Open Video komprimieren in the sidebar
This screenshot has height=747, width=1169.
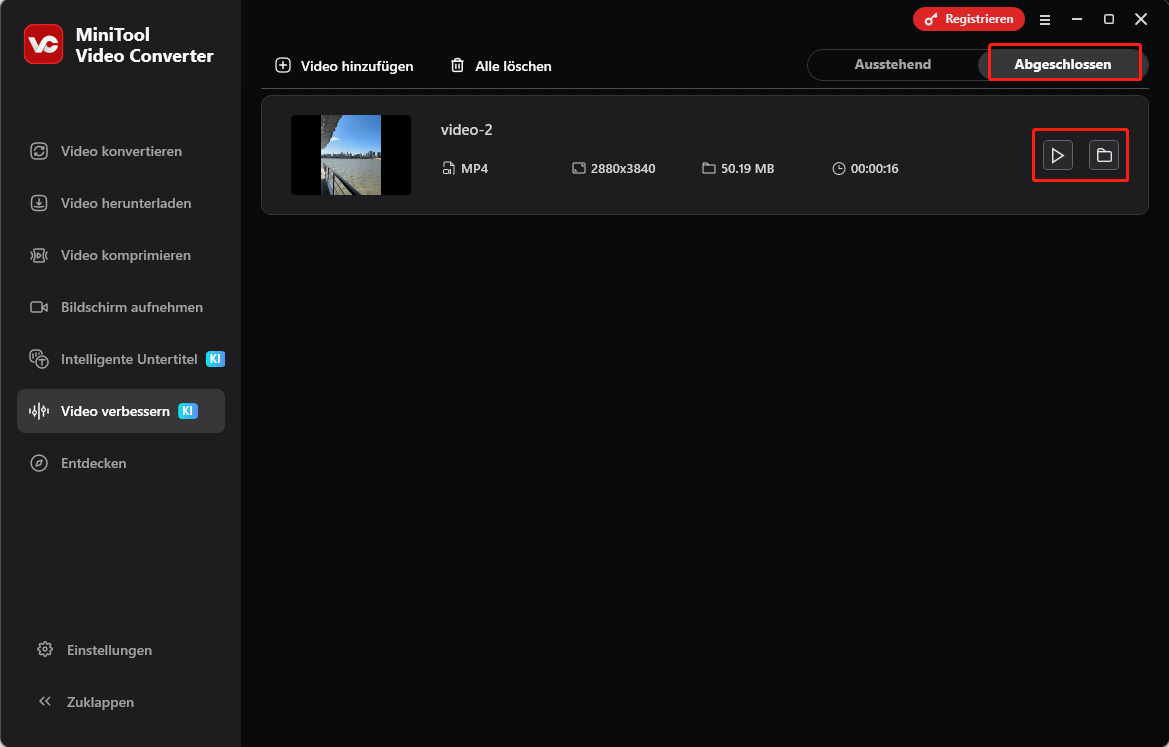[121, 256]
